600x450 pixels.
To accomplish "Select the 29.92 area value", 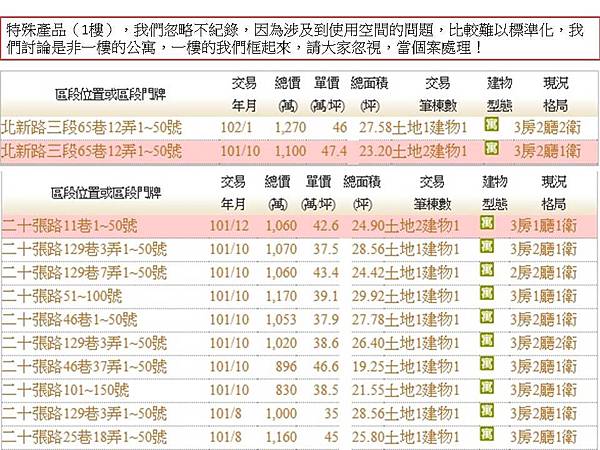I will (x=368, y=296).
